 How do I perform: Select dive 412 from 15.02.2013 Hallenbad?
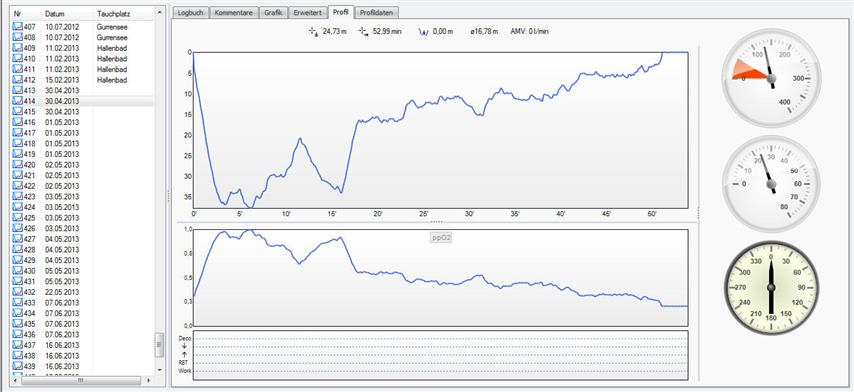[x=83, y=79]
